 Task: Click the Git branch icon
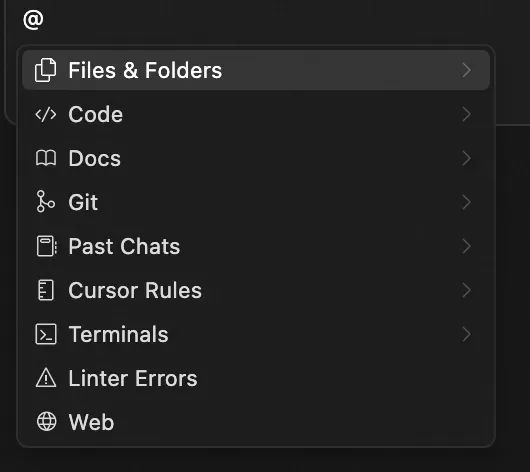(46, 202)
